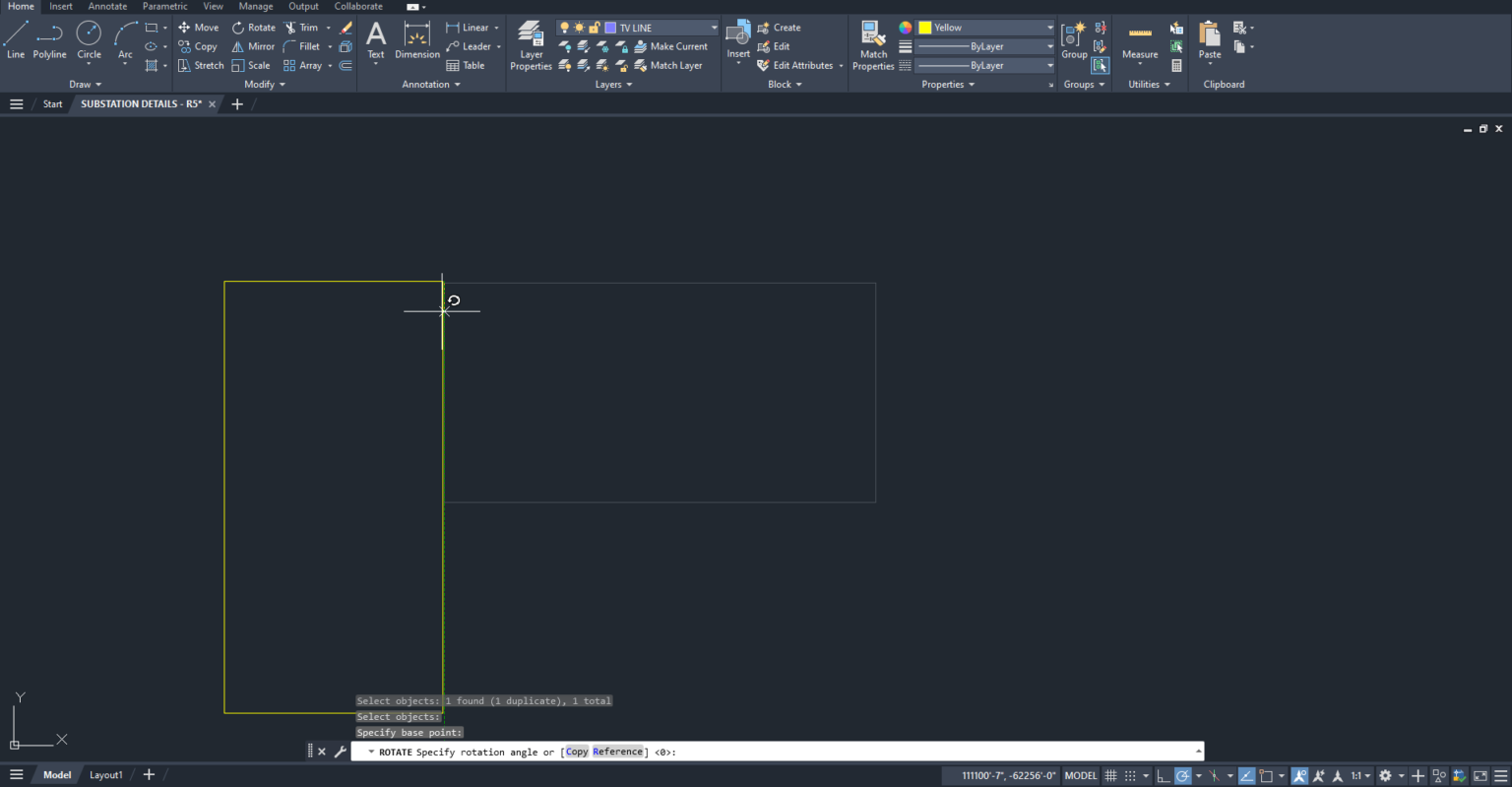Open the Parametric menu tab
This screenshot has height=787, width=1512.
(x=164, y=6)
